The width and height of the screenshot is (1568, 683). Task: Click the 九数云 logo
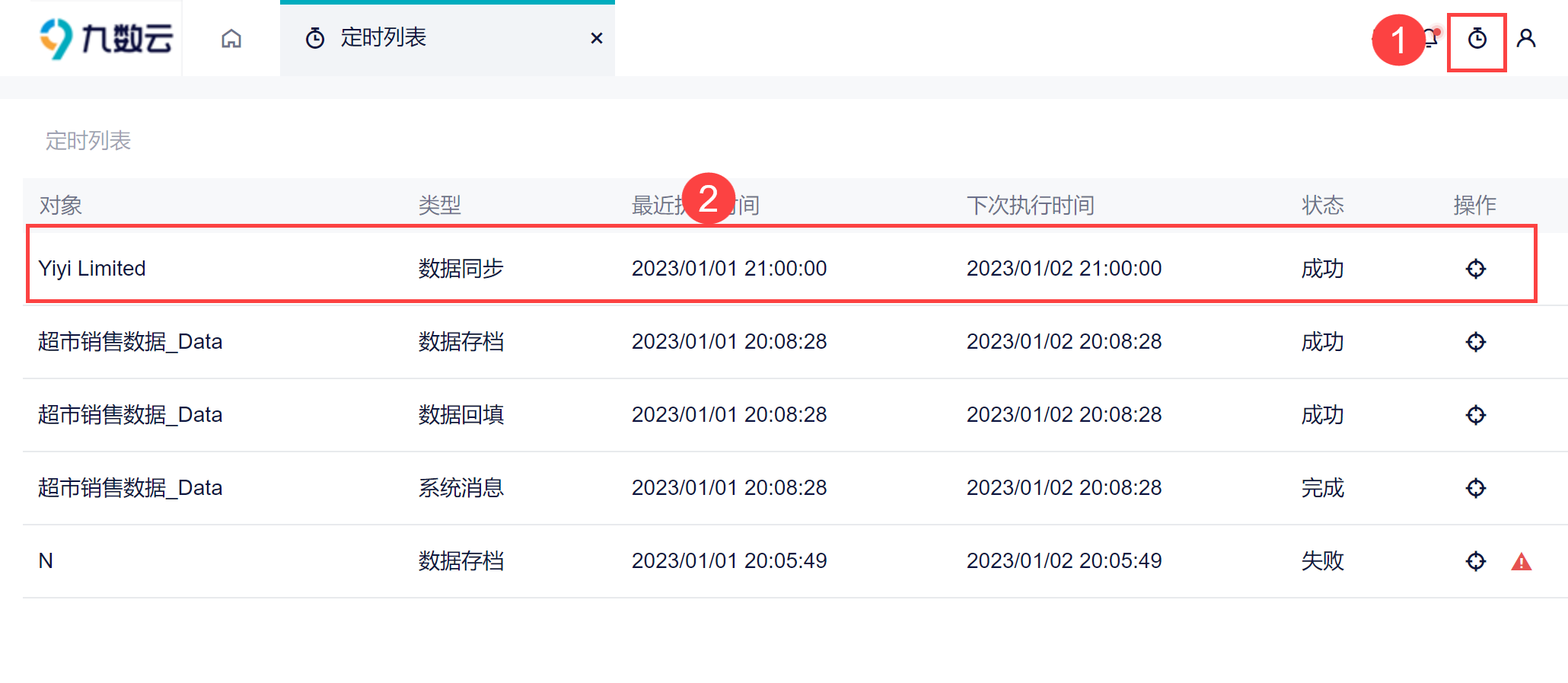point(107,38)
